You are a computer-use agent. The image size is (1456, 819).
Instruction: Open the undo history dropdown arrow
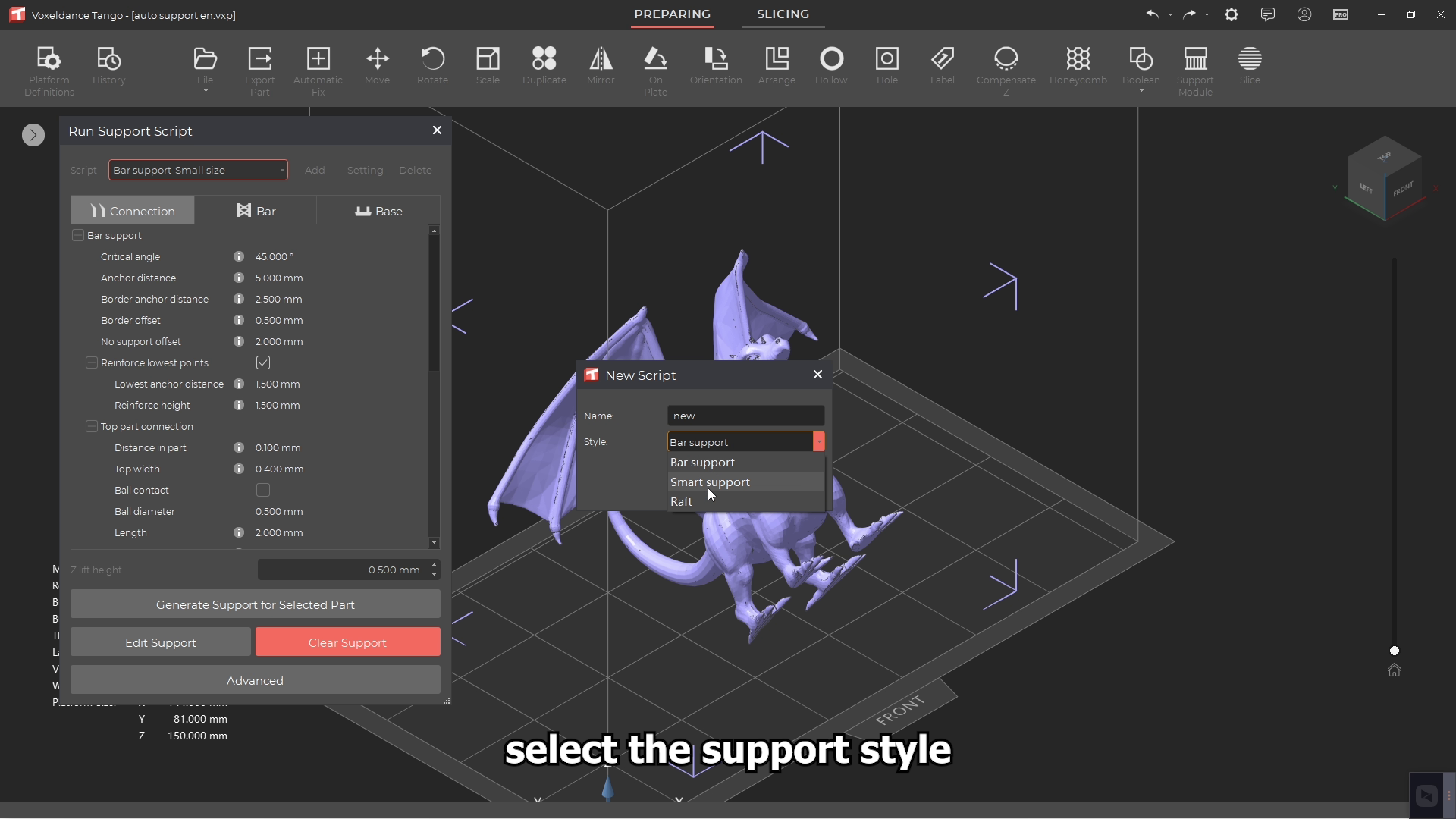pyautogui.click(x=1170, y=15)
